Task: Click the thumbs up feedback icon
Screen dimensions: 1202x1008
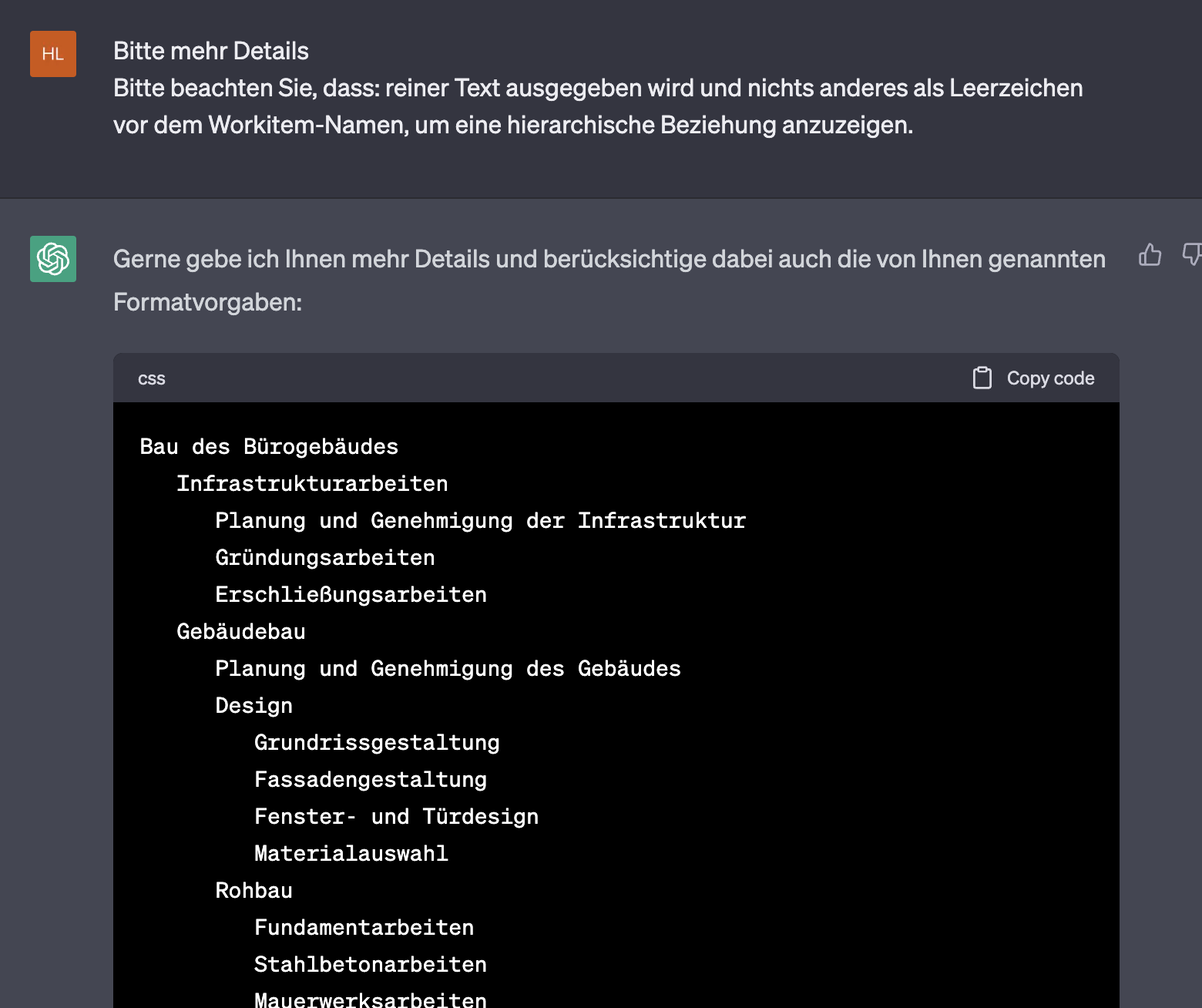Action: pos(1150,255)
